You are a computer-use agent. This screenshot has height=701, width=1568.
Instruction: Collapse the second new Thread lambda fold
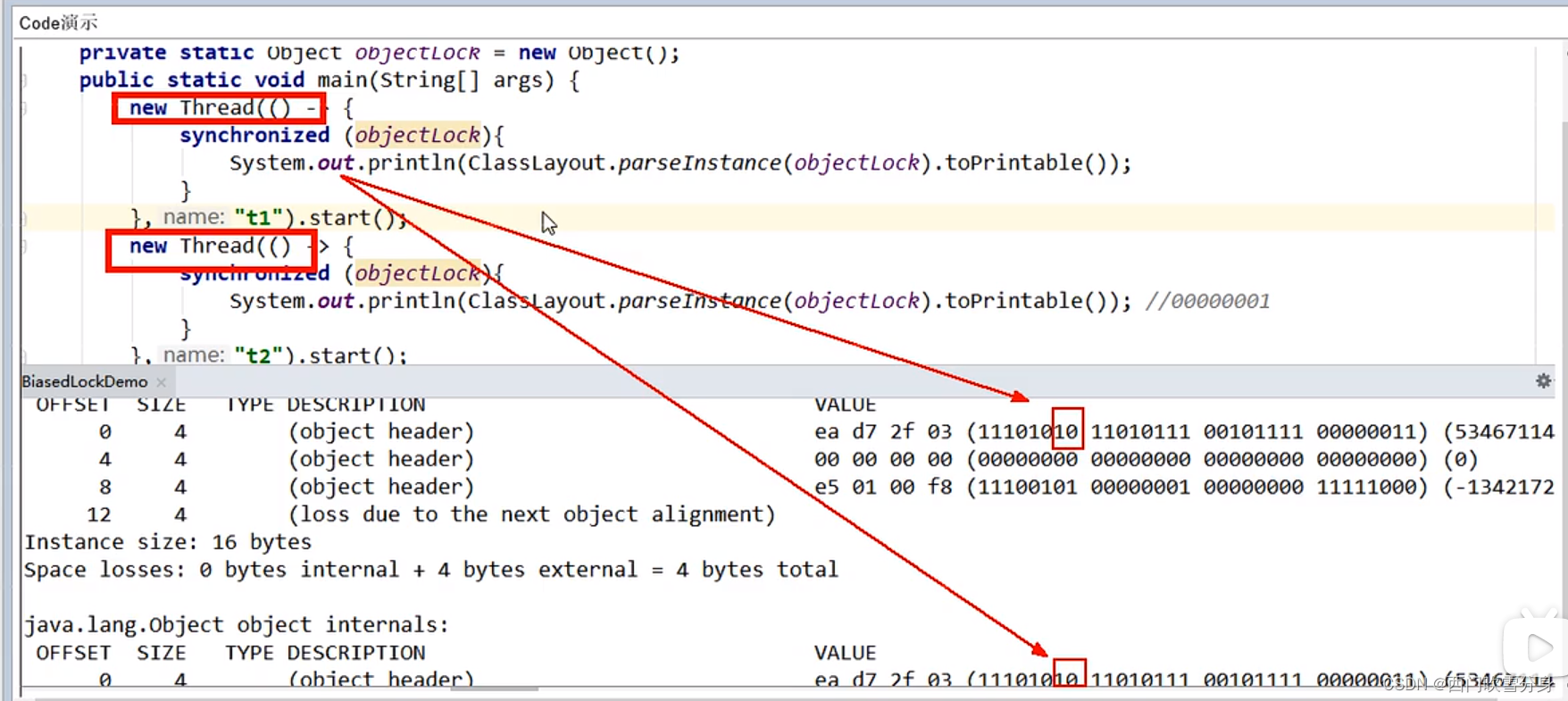[24, 246]
